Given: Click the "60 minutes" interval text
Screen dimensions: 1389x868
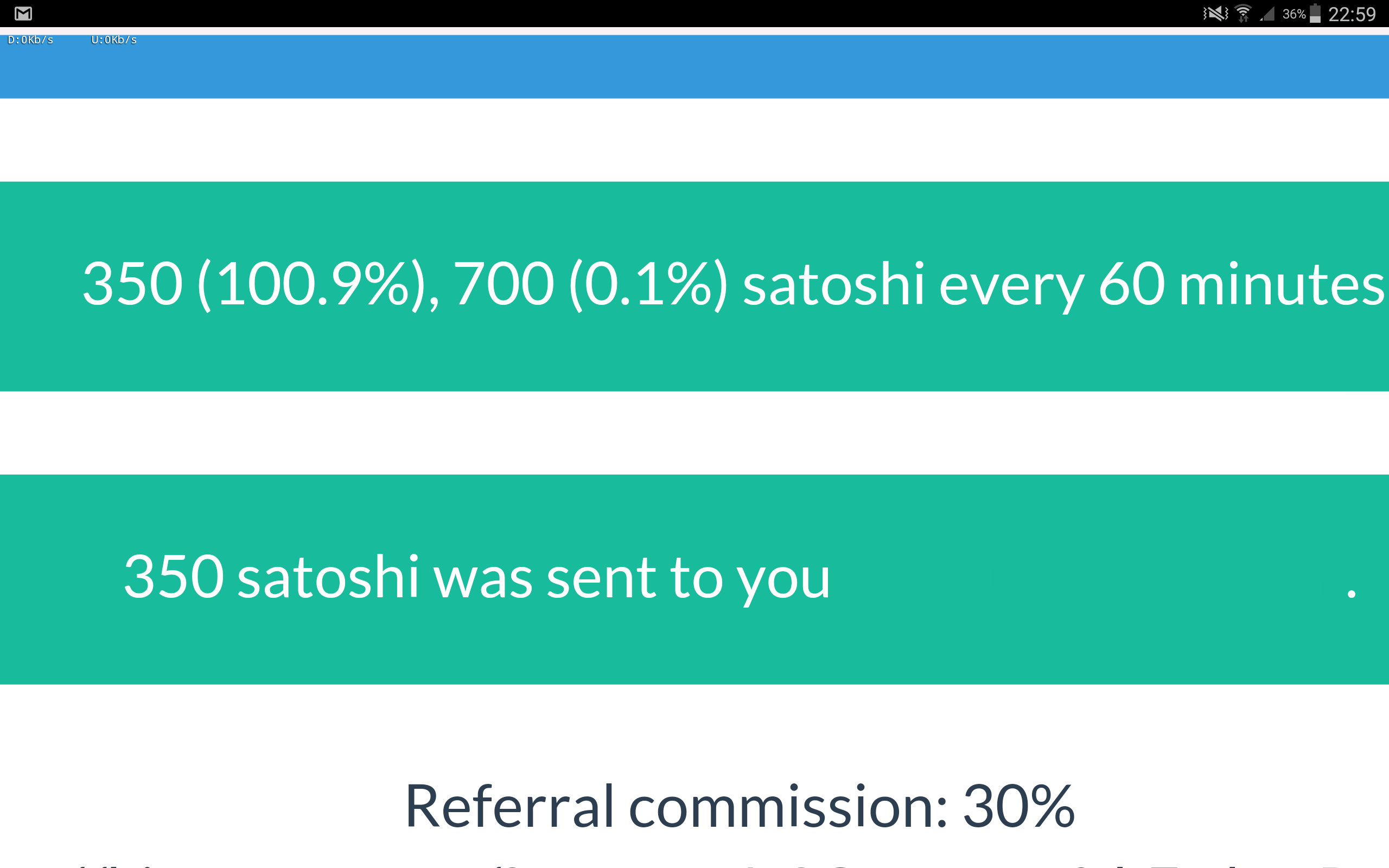Looking at the screenshot, I should (1241, 284).
